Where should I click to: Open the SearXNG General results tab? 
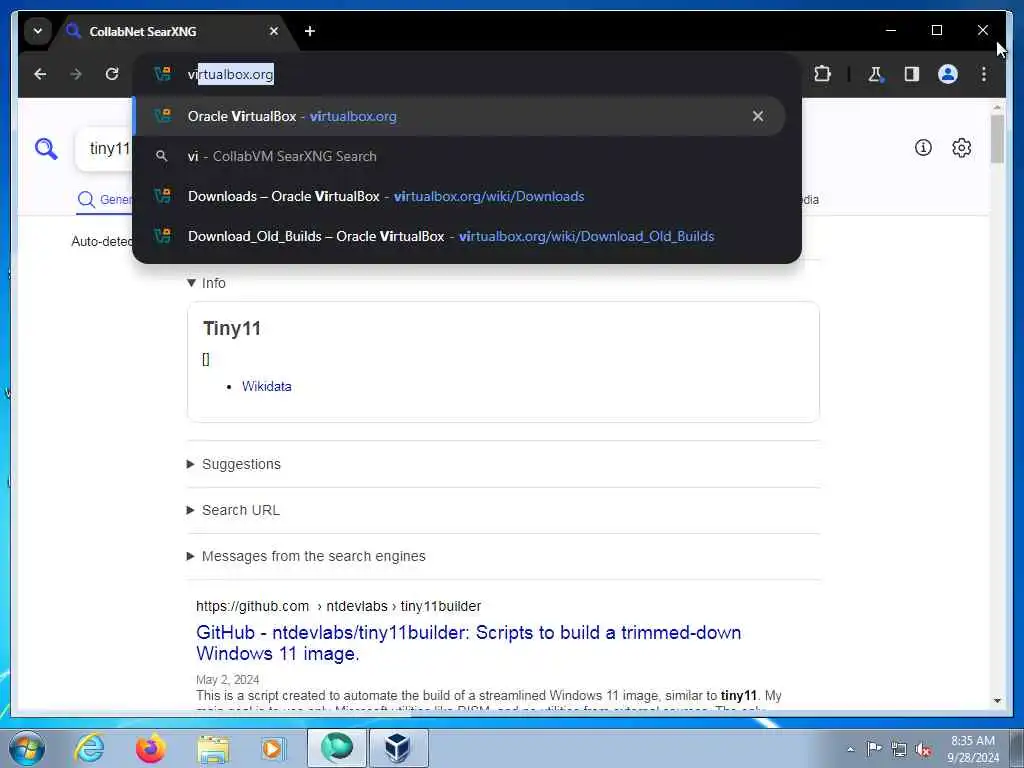pos(104,199)
